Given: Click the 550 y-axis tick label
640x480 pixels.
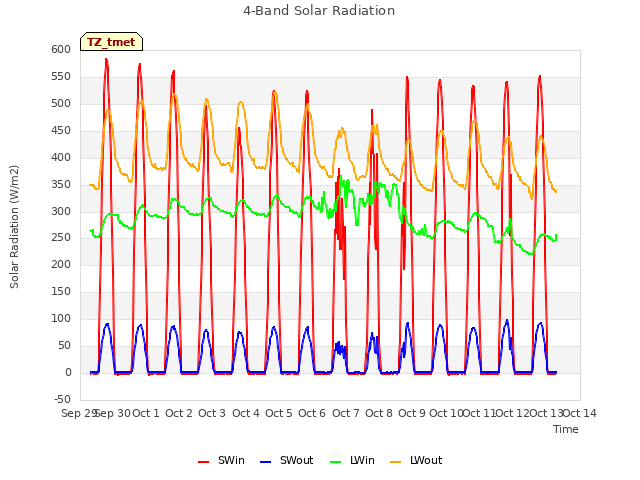Looking at the screenshot, I should coord(61,76).
